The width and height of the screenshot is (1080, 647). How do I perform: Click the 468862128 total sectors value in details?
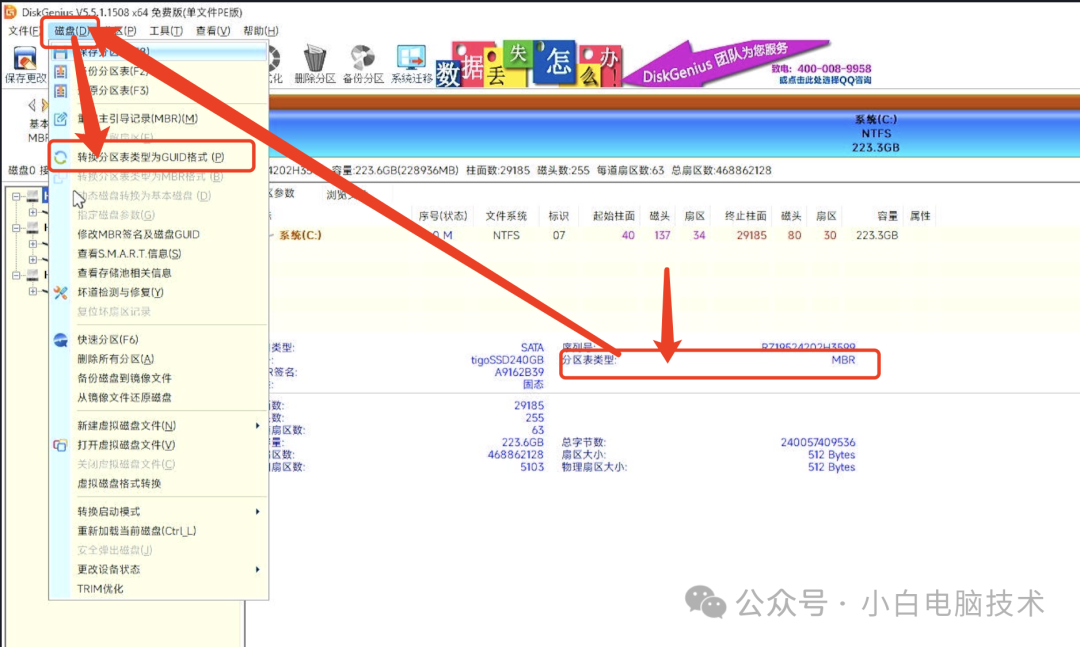(515, 455)
